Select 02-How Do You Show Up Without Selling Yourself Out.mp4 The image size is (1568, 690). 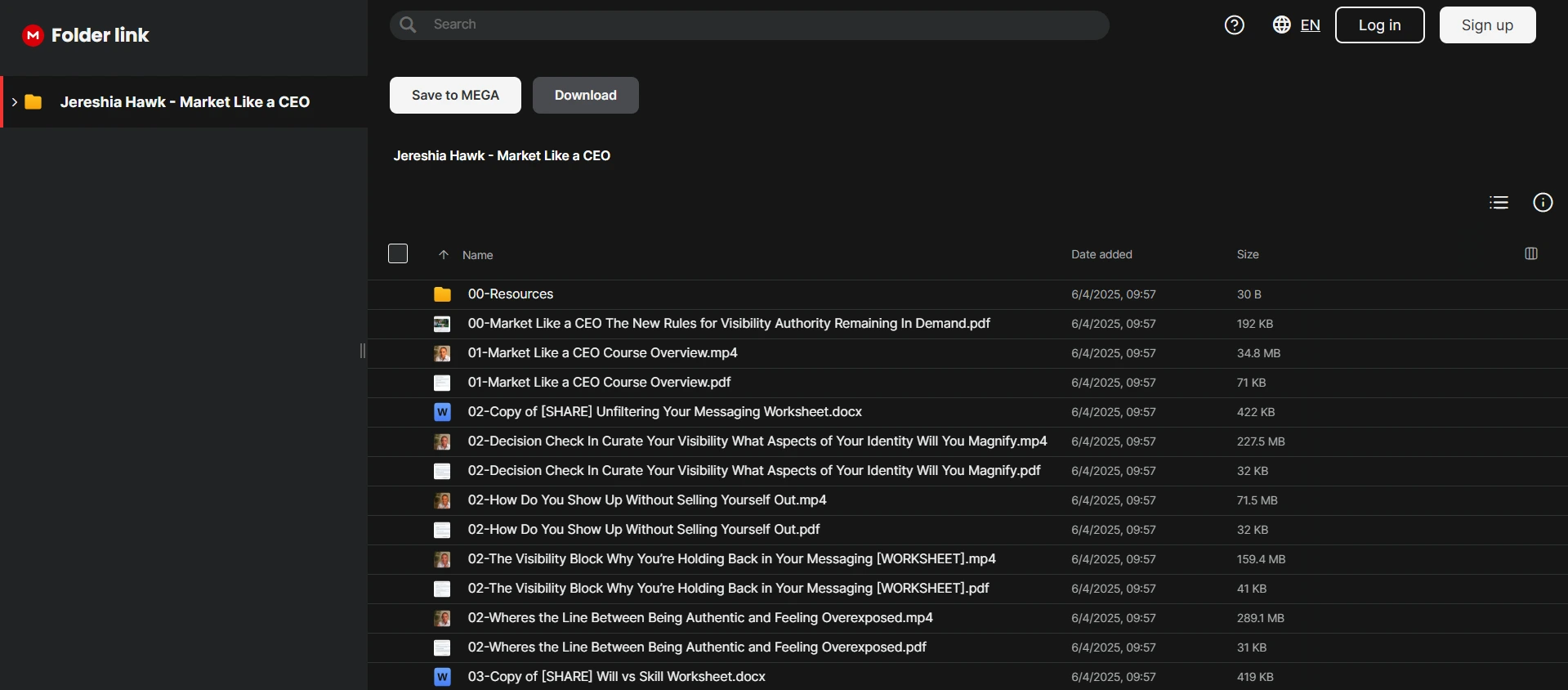[x=647, y=500]
